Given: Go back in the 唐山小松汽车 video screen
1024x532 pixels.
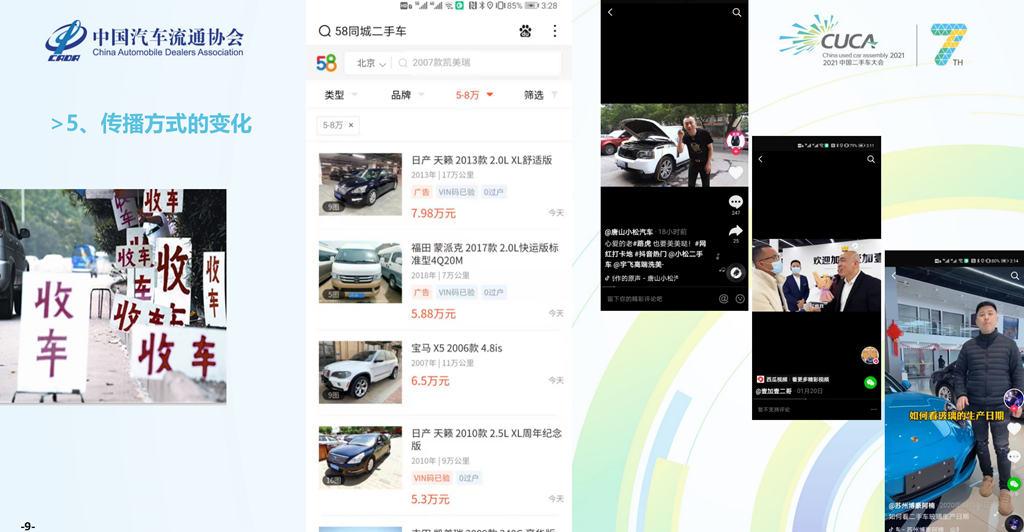Looking at the screenshot, I should click(x=610, y=12).
